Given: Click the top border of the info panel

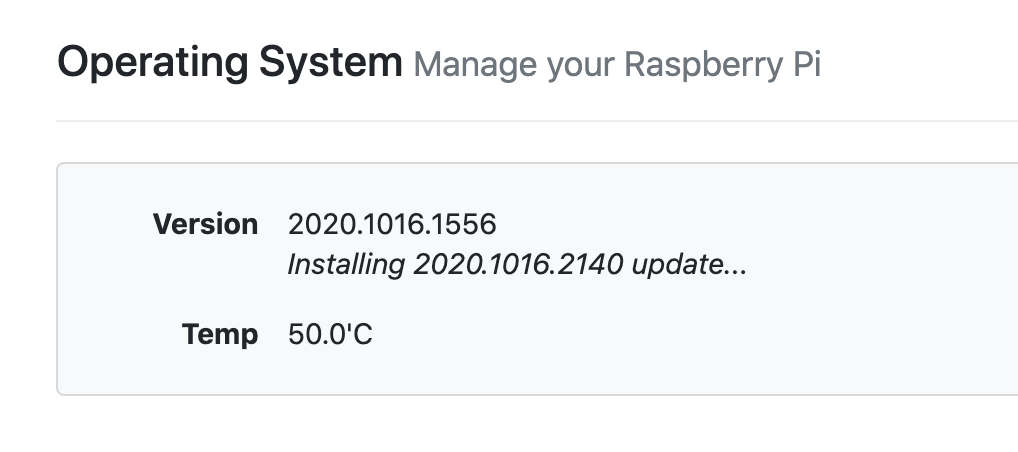Looking at the screenshot, I should (537, 163).
